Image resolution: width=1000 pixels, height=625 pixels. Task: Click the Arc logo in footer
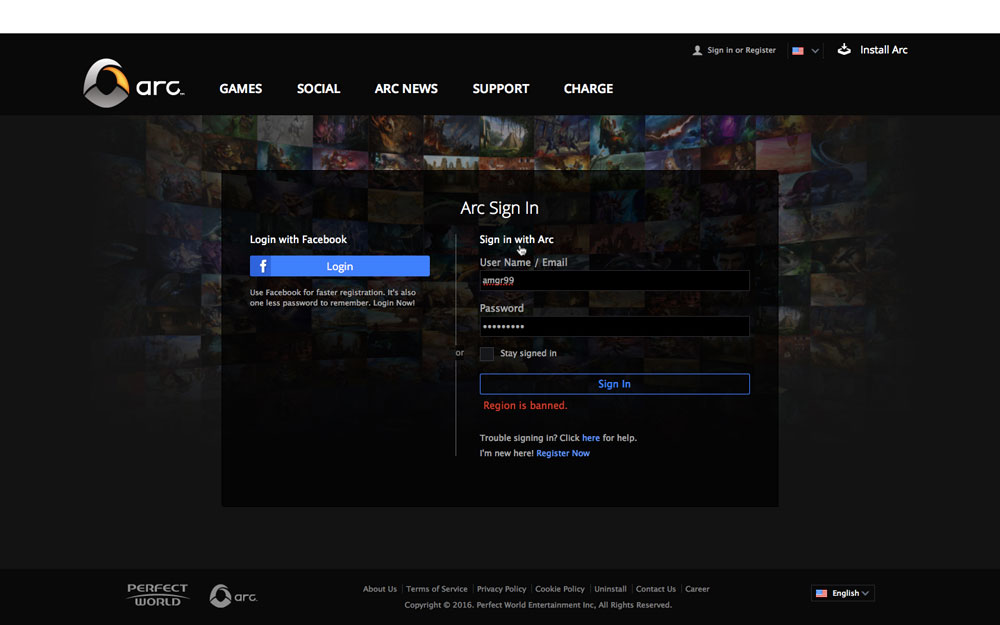(x=233, y=596)
